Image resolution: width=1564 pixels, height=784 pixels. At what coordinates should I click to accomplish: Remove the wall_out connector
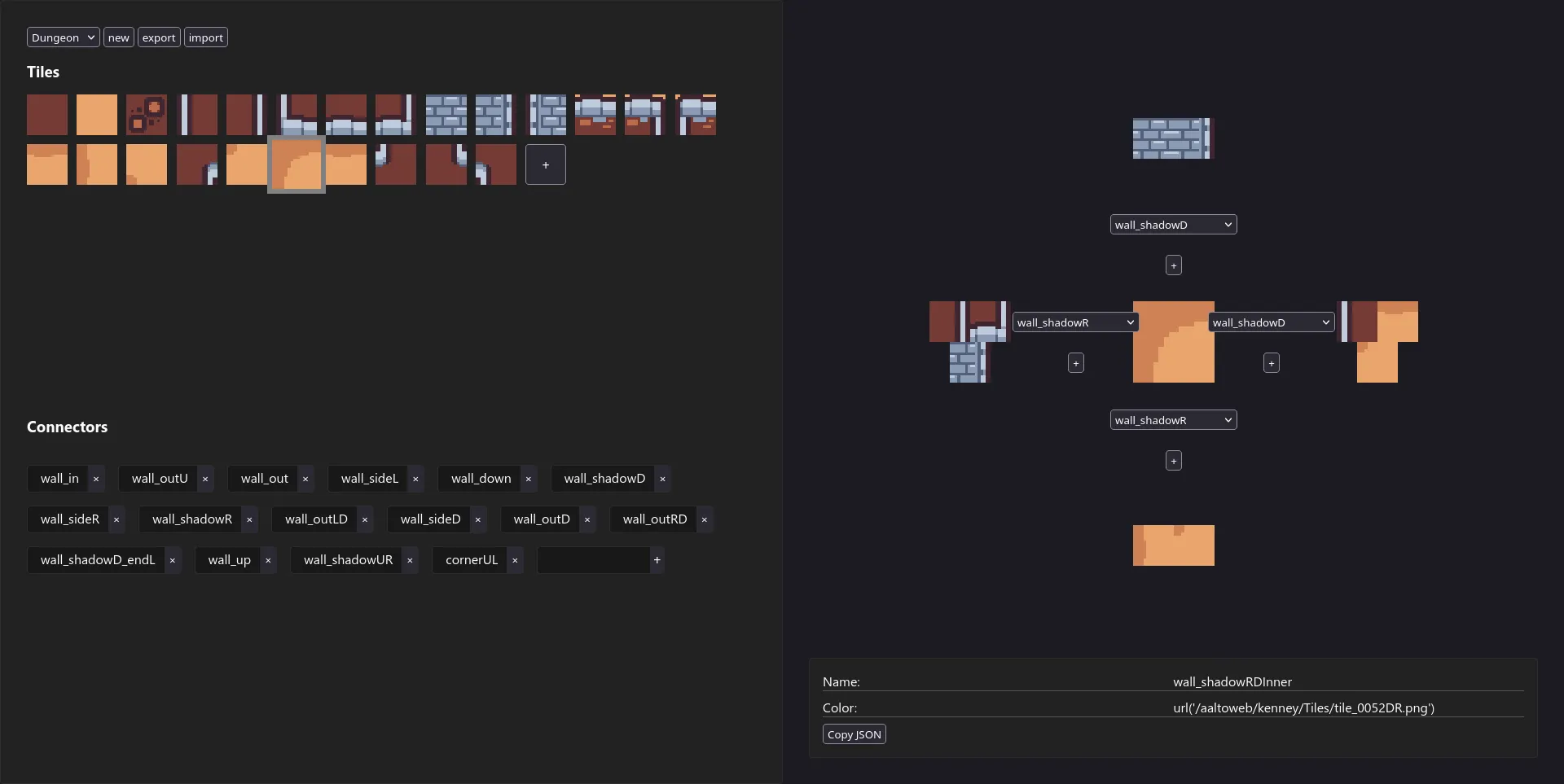click(305, 479)
